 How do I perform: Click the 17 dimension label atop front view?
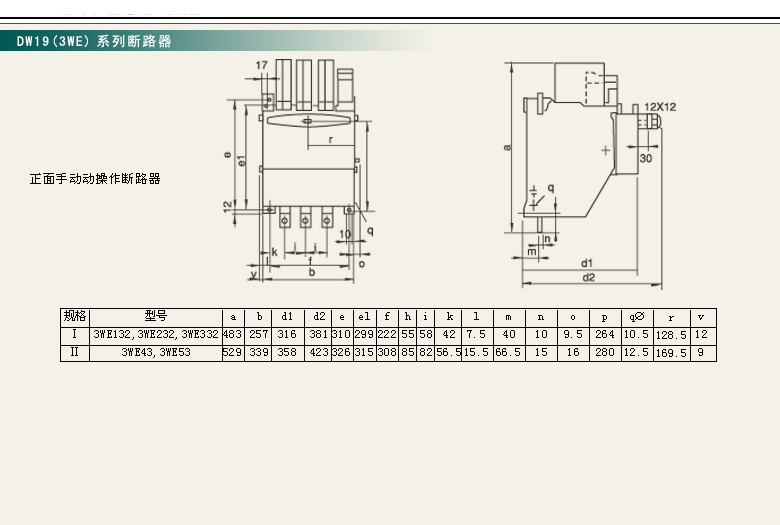click(262, 66)
